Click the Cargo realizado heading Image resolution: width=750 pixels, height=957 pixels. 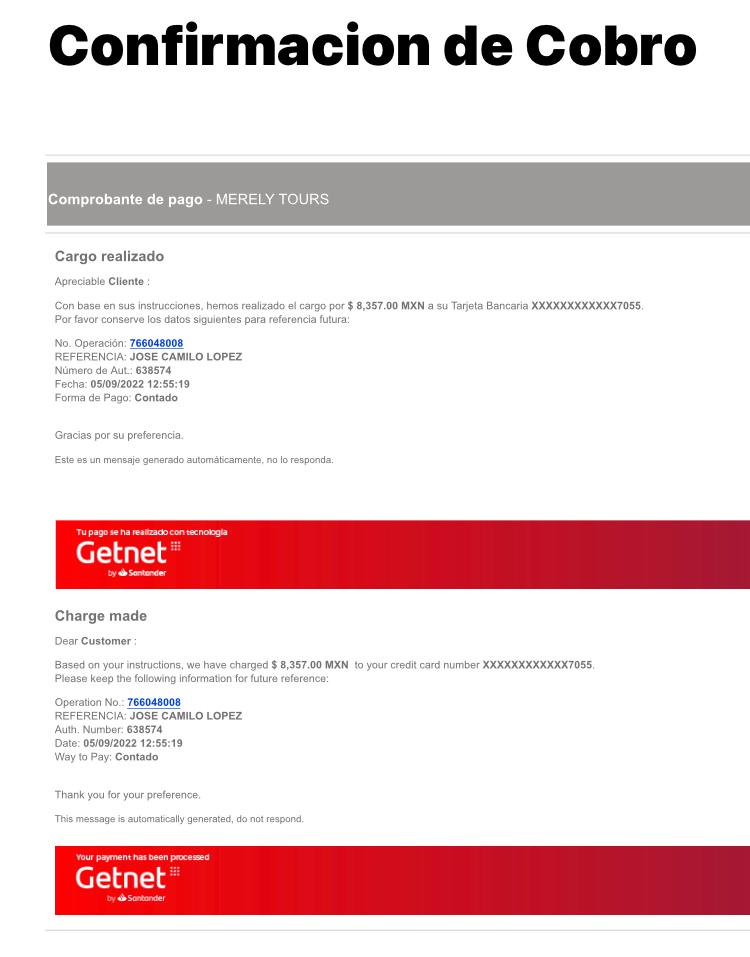pyautogui.click(x=109, y=256)
